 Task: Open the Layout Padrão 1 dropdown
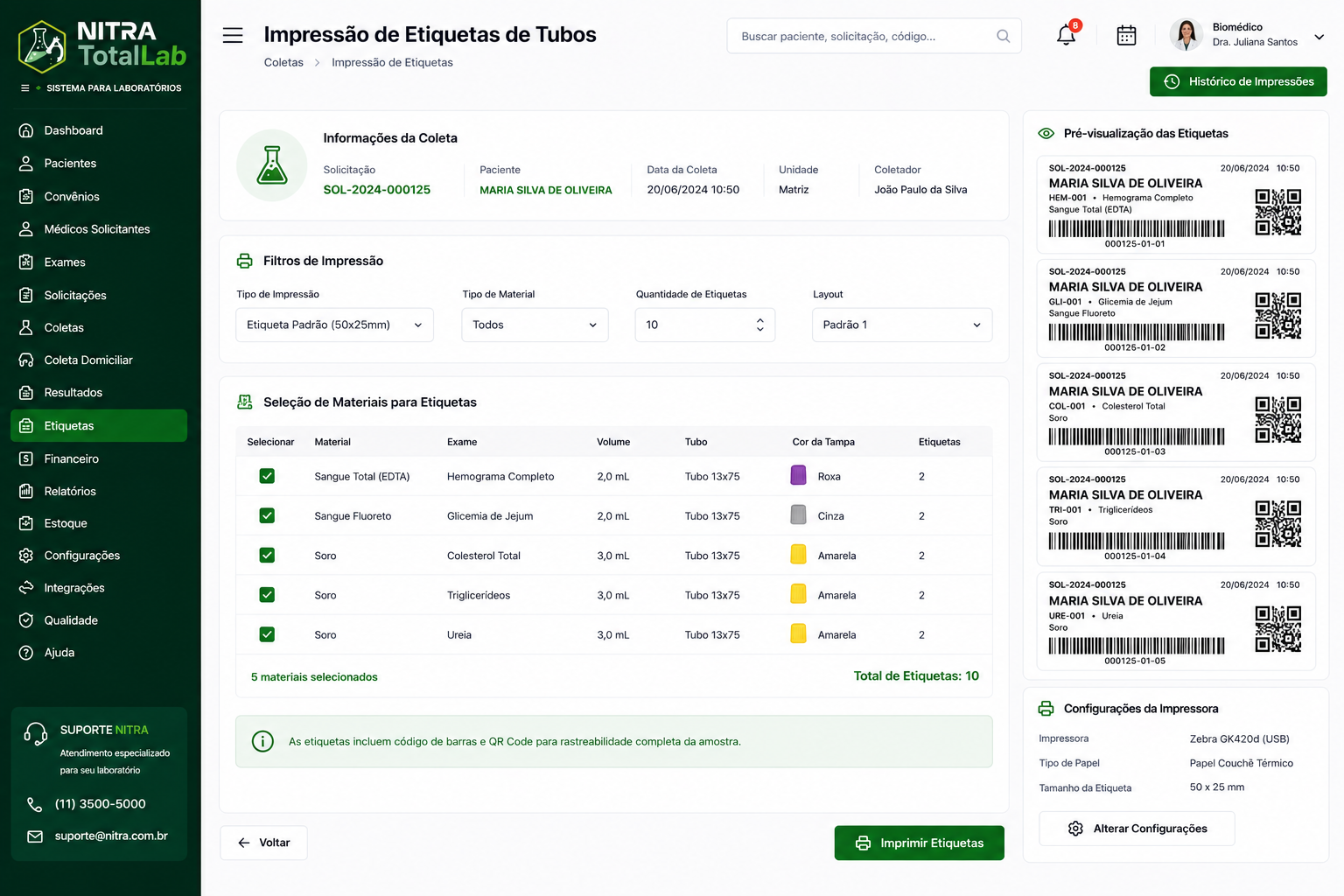902,325
